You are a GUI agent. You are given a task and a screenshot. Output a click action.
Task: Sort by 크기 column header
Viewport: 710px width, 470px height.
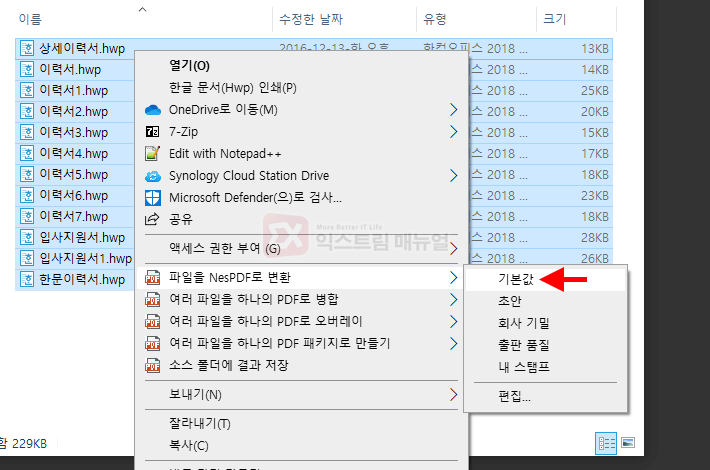pyautogui.click(x=555, y=19)
